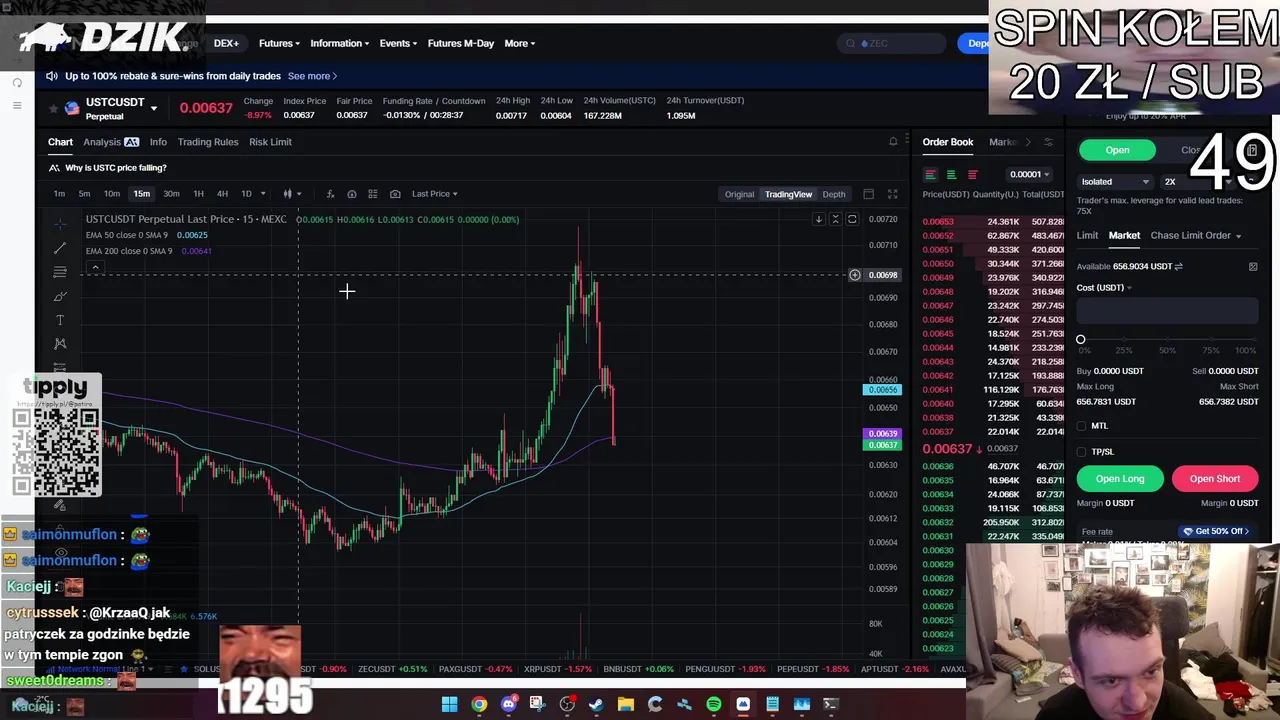Screen dimensions: 1280x720
Task: Expand the Information menu
Action: [x=339, y=43]
